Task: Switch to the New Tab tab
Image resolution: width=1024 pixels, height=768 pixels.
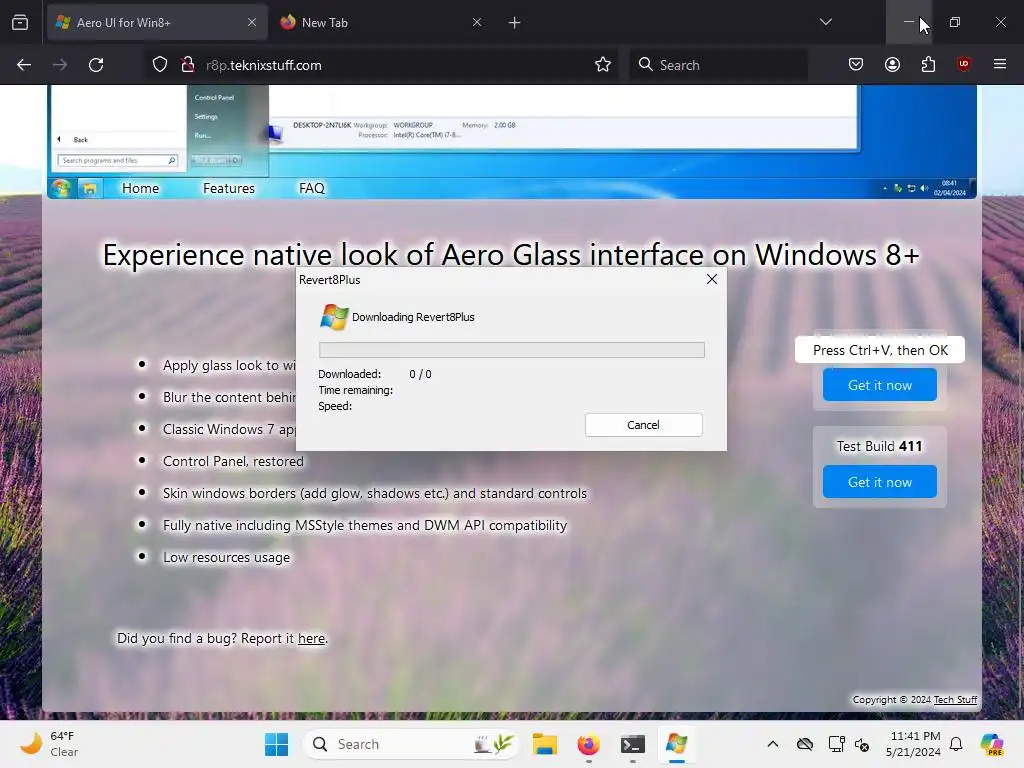Action: pyautogui.click(x=382, y=23)
